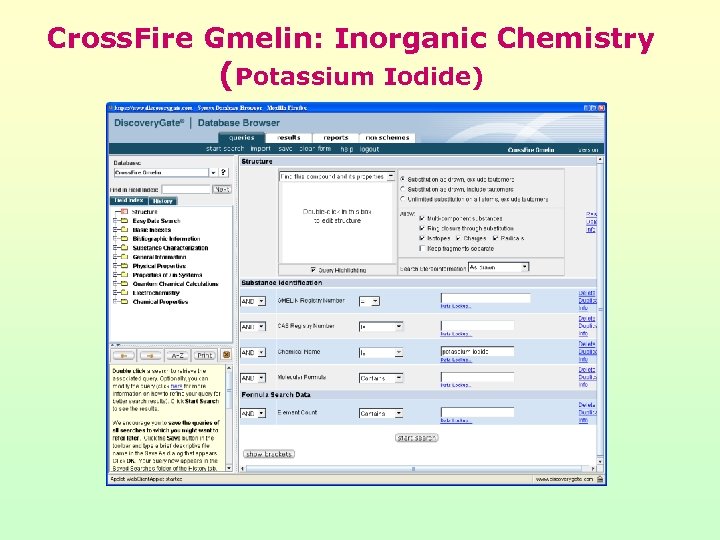
Task: Expand the Bibliographic Information folder
Action: 115,239
